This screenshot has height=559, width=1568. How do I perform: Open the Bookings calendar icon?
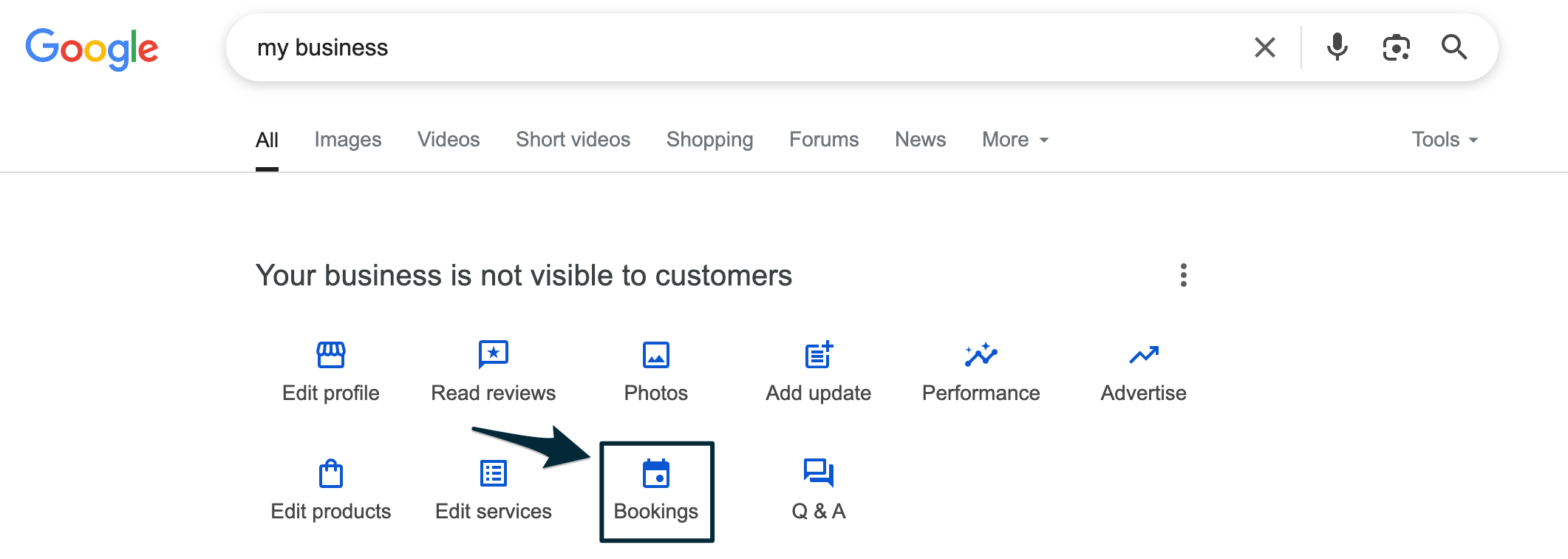click(656, 473)
